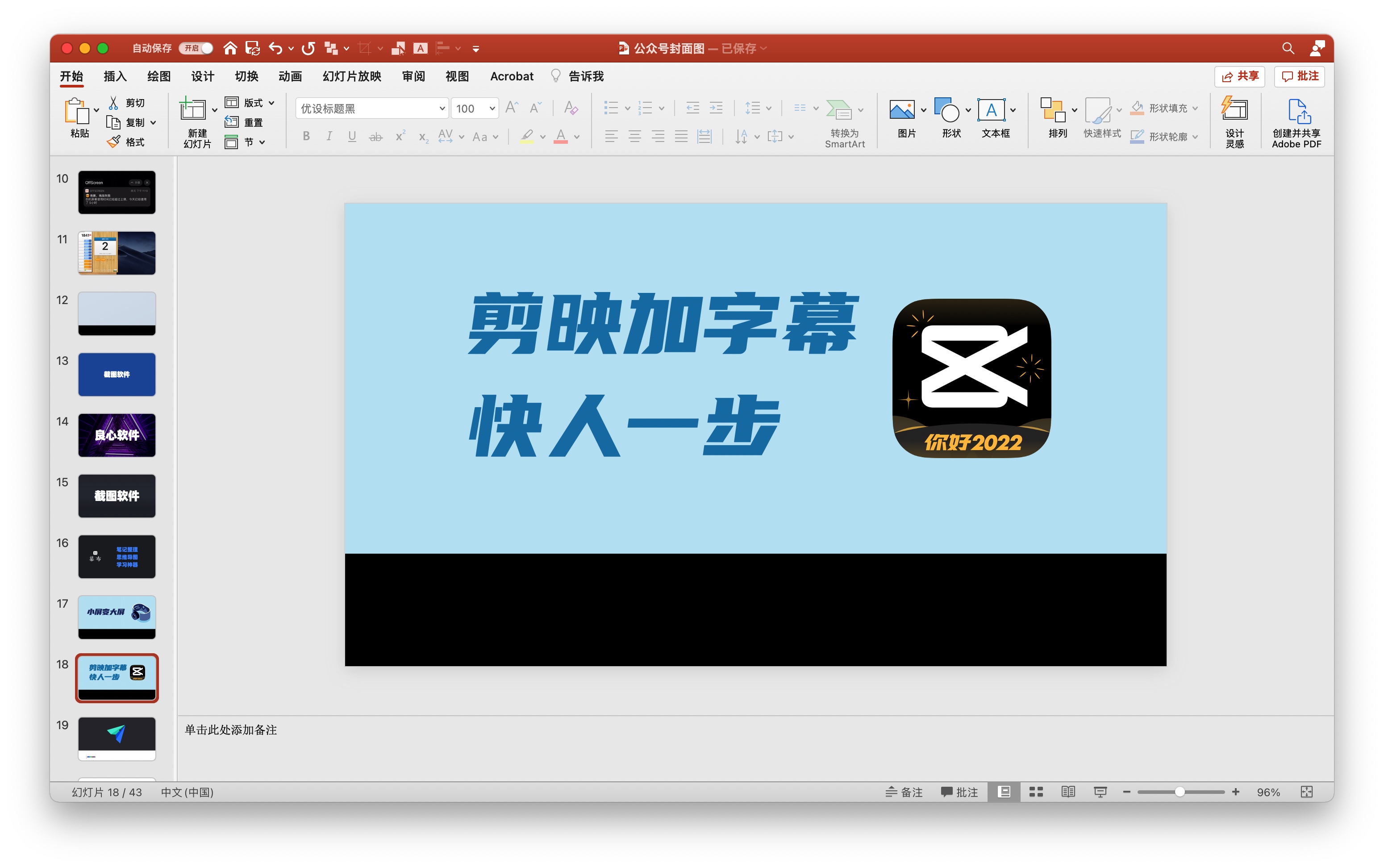Viewport: 1384px width, 868px height.
Task: Fit slide to window icon
Action: (x=1306, y=792)
